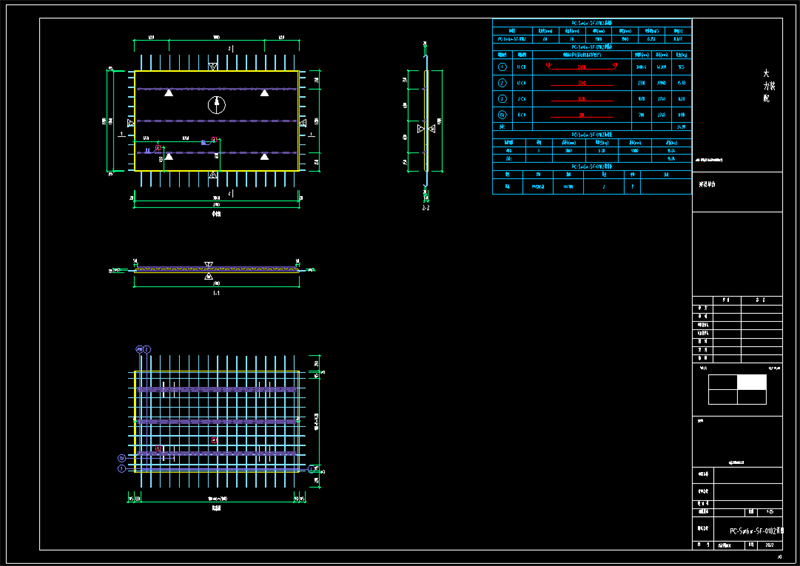The height and width of the screenshot is (566, 800).
Task: Select the upper-right white lifting triangle in top plan
Action: click(x=264, y=92)
